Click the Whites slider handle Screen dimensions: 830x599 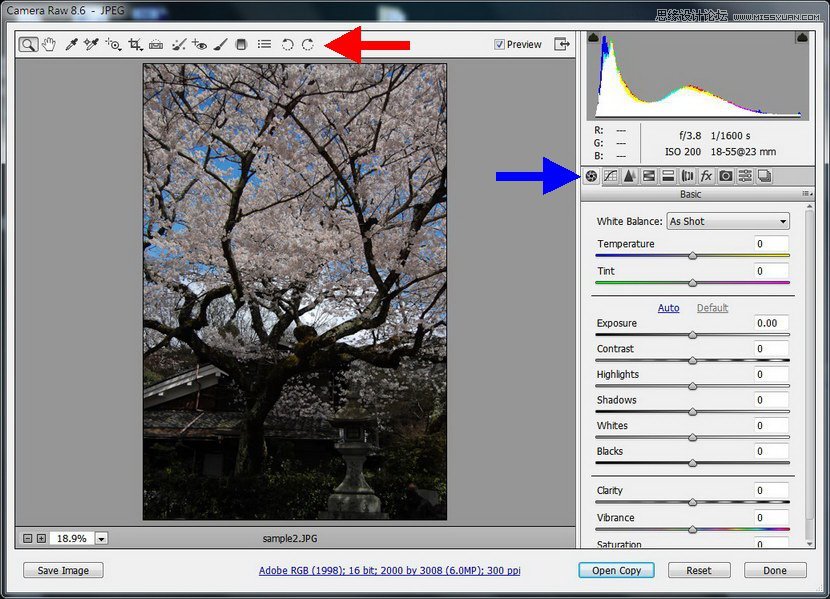[x=692, y=438]
